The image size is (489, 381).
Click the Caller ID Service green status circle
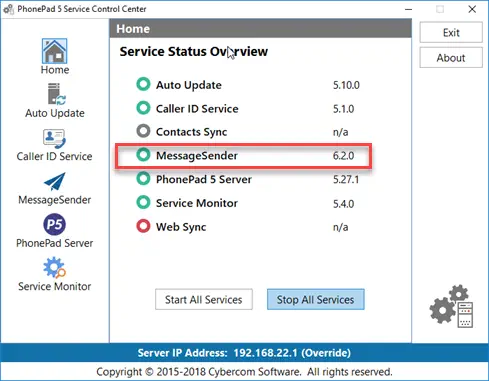pyautogui.click(x=143, y=108)
